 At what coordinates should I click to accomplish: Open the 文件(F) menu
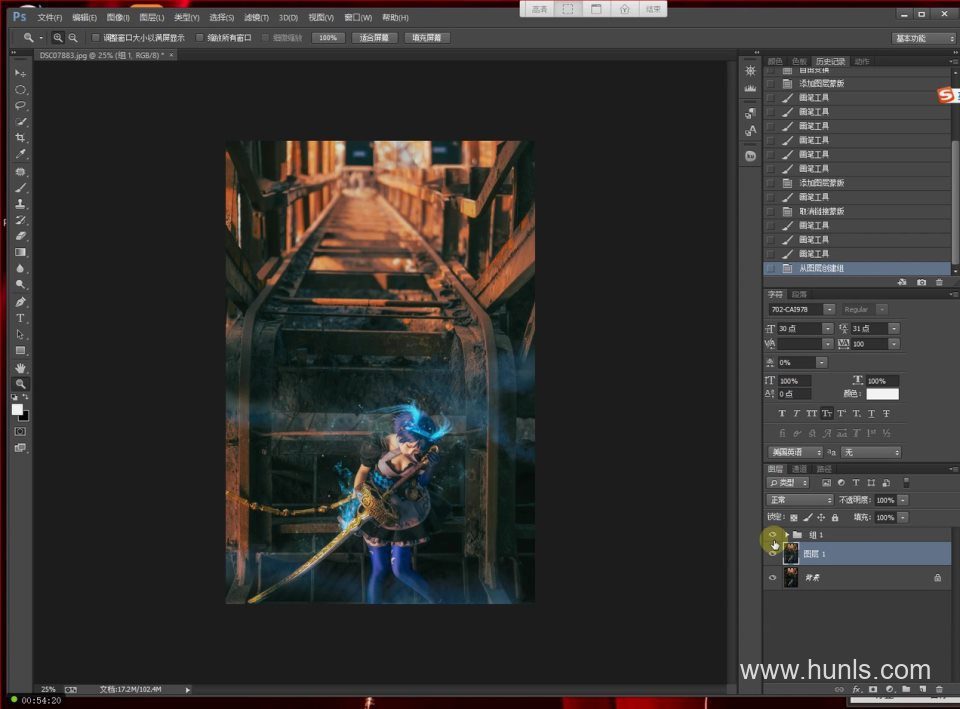pos(50,18)
